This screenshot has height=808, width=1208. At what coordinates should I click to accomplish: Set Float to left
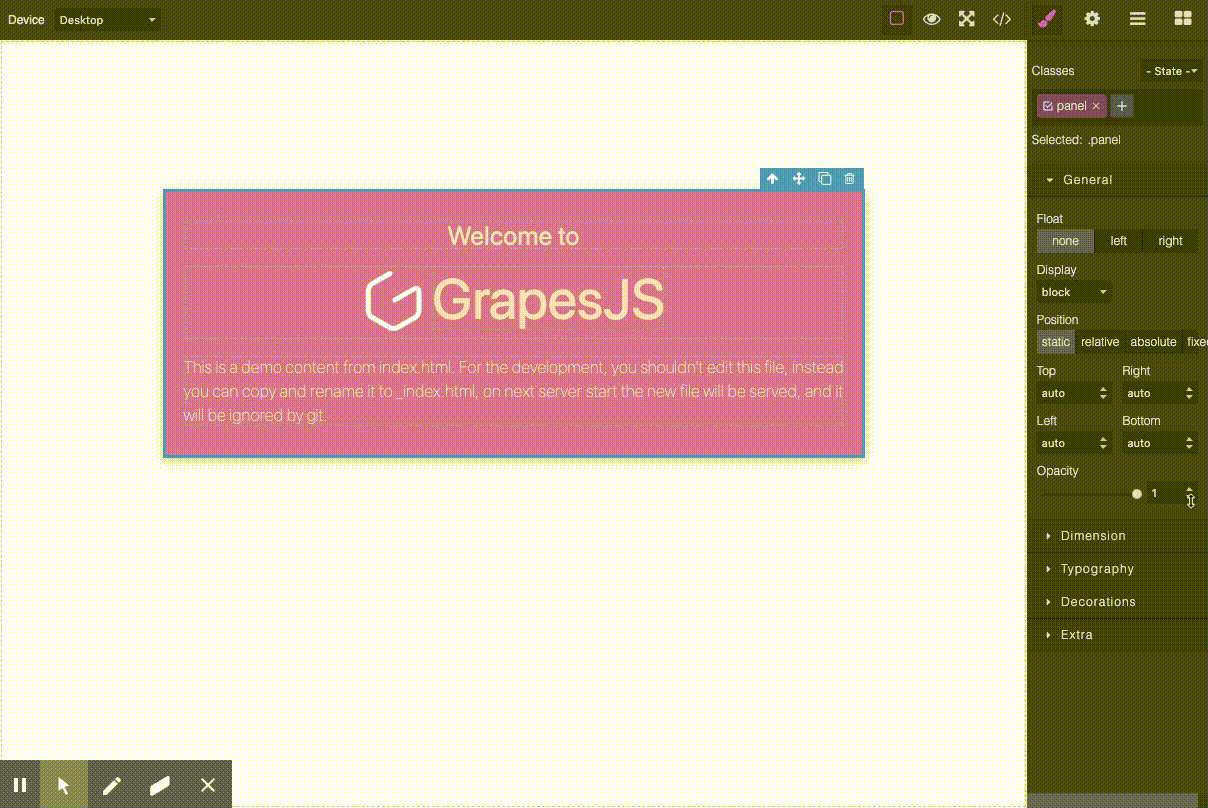tap(1118, 241)
